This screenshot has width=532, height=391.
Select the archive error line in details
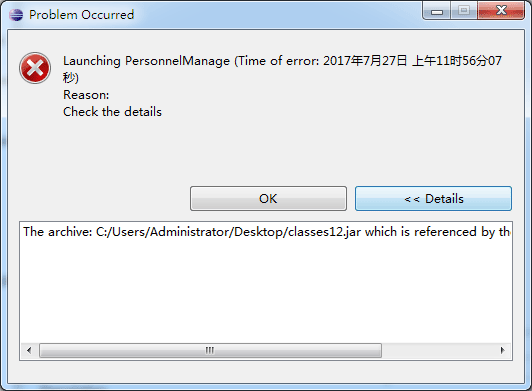(x=267, y=232)
